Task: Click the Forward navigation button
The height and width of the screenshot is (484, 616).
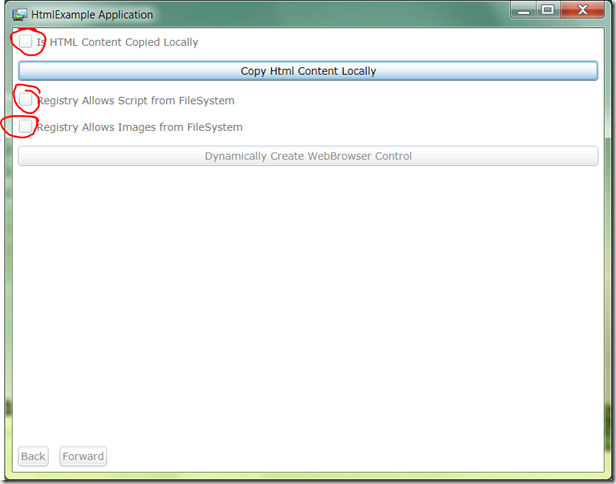Action: point(83,456)
